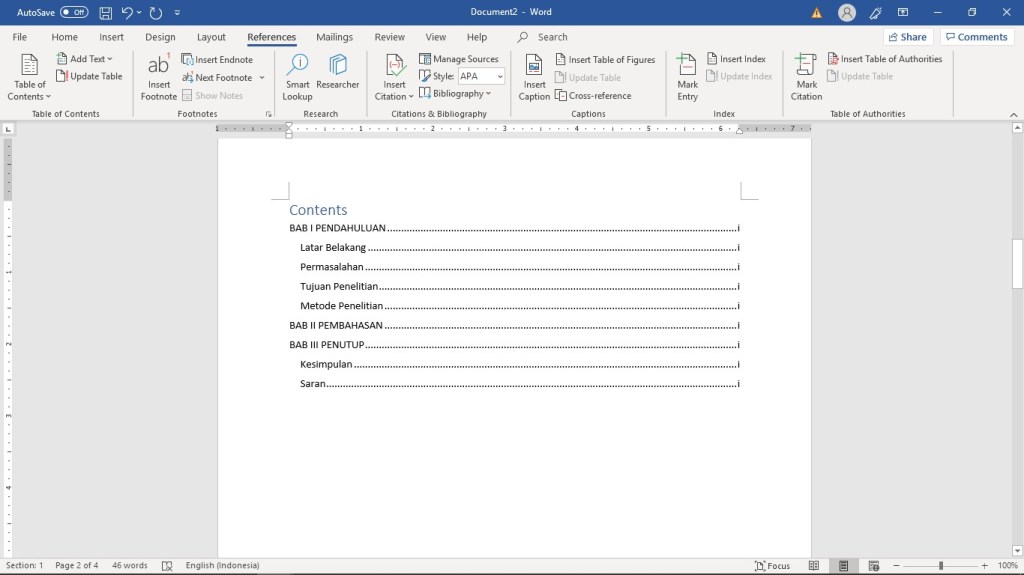
Task: Click the Share button
Action: 907,37
